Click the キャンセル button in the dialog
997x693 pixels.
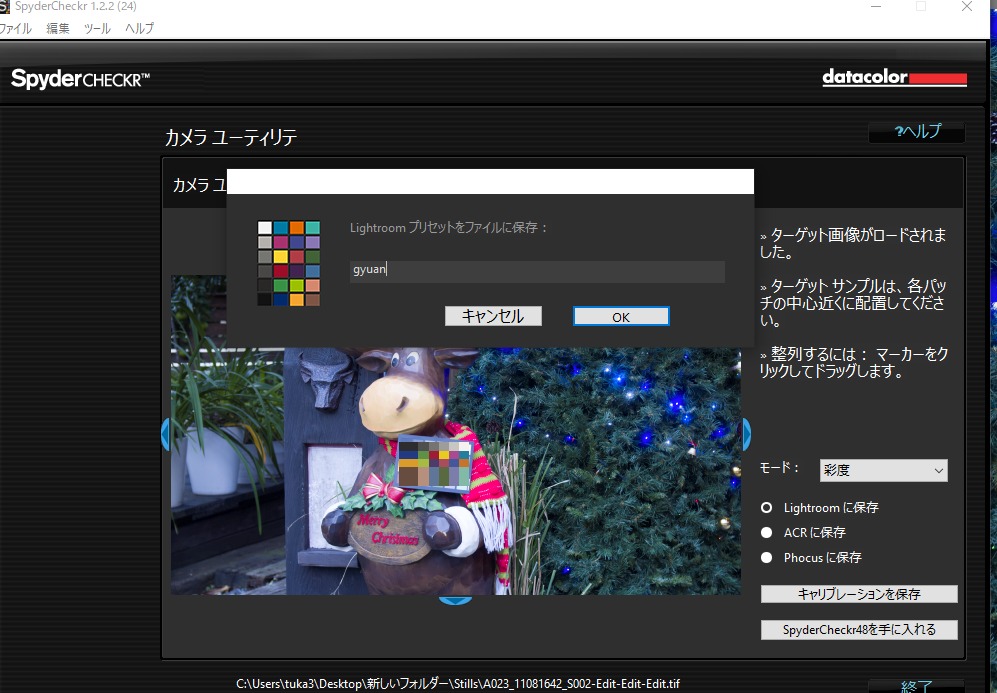point(492,316)
